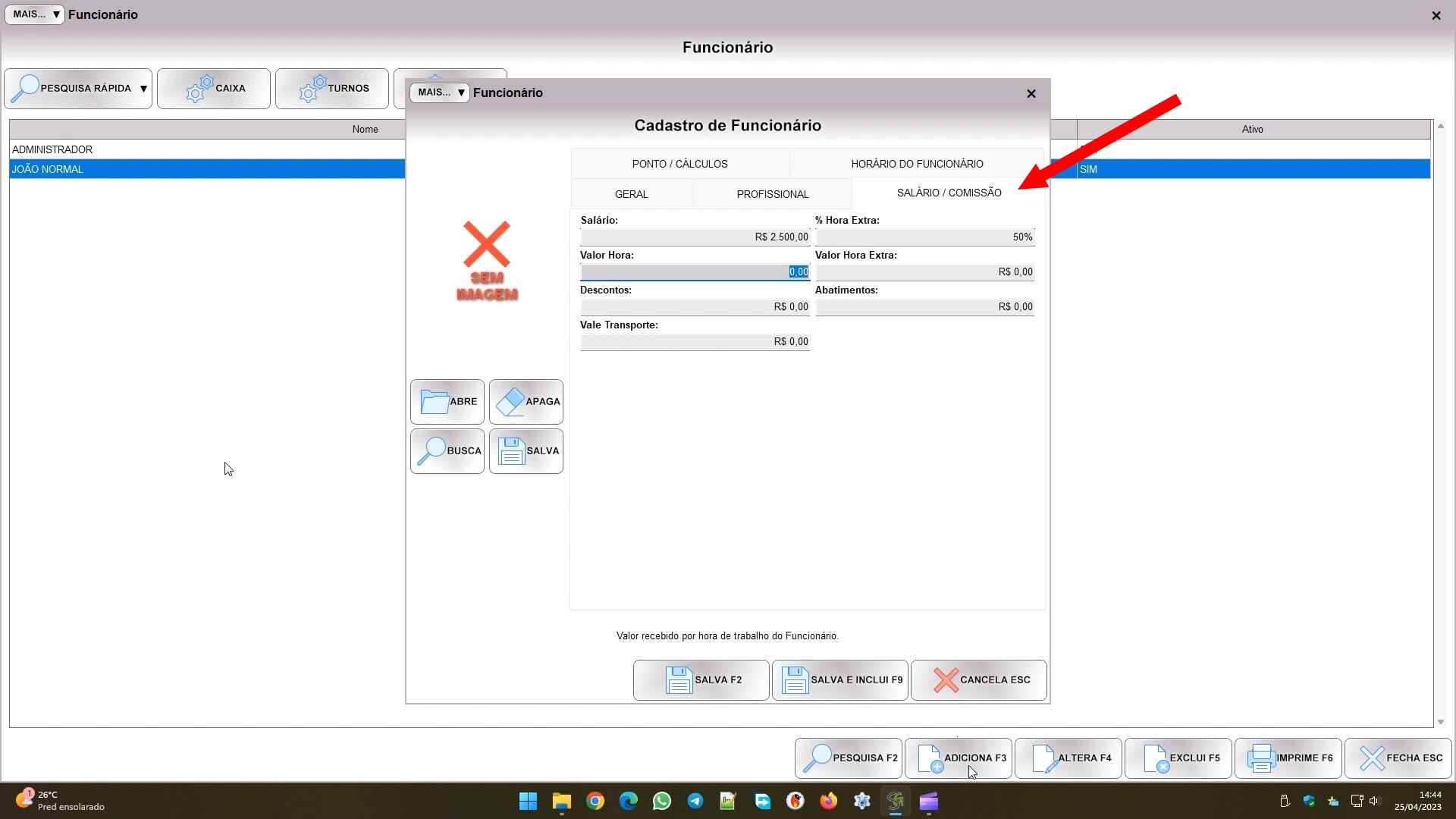1456x819 pixels.
Task: Open the CAIXA gear button
Action: click(x=214, y=89)
